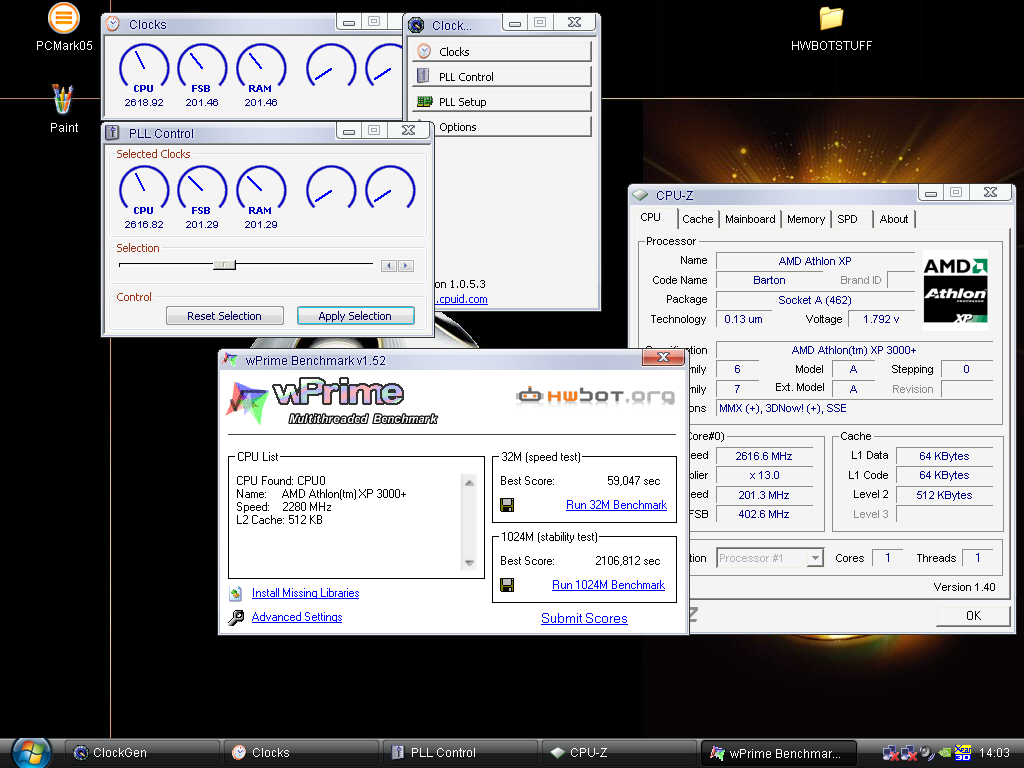This screenshot has height=768, width=1024.
Task: Open the Clocks button in ClockGen
Action: (502, 52)
